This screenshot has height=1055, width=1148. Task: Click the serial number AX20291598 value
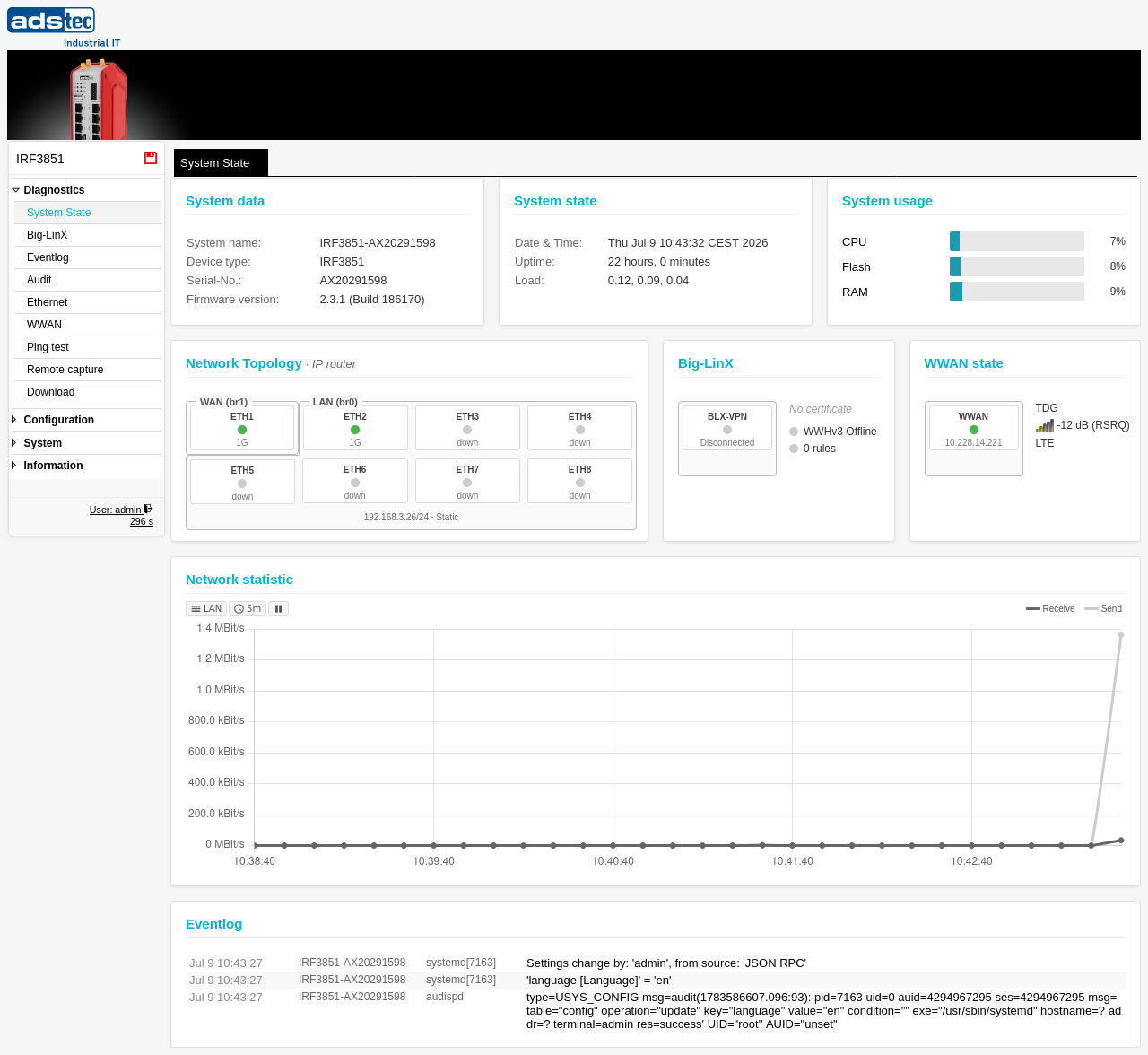(353, 281)
